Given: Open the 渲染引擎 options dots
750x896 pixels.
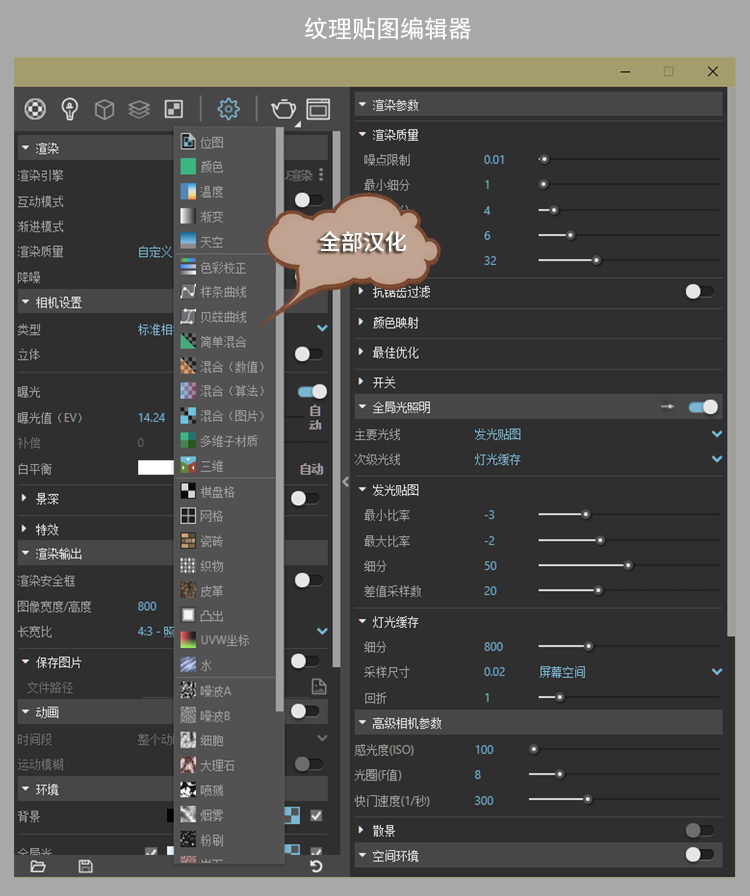Looking at the screenshot, I should (x=321, y=174).
